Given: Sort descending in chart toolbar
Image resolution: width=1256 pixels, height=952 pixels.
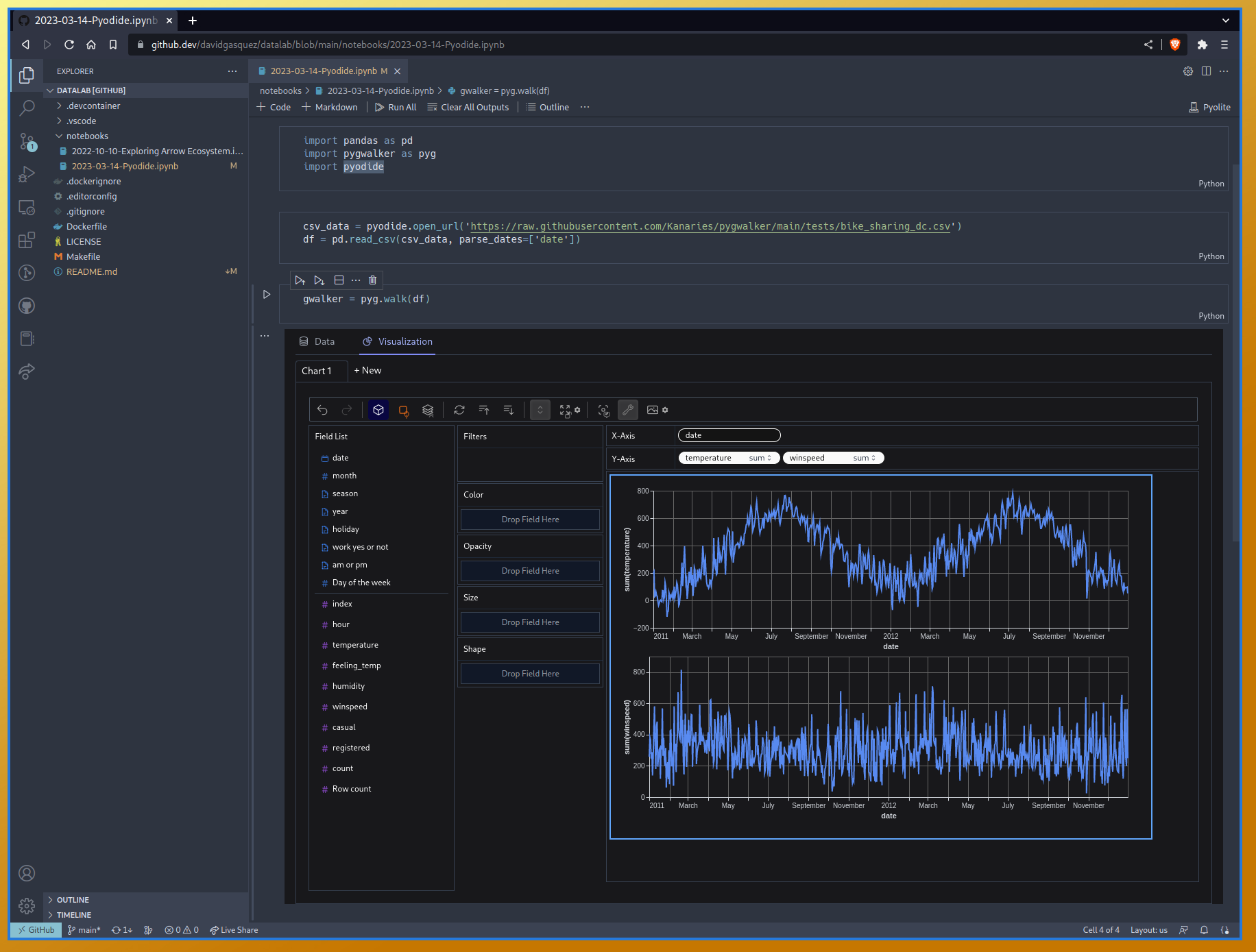Looking at the screenshot, I should coord(509,410).
